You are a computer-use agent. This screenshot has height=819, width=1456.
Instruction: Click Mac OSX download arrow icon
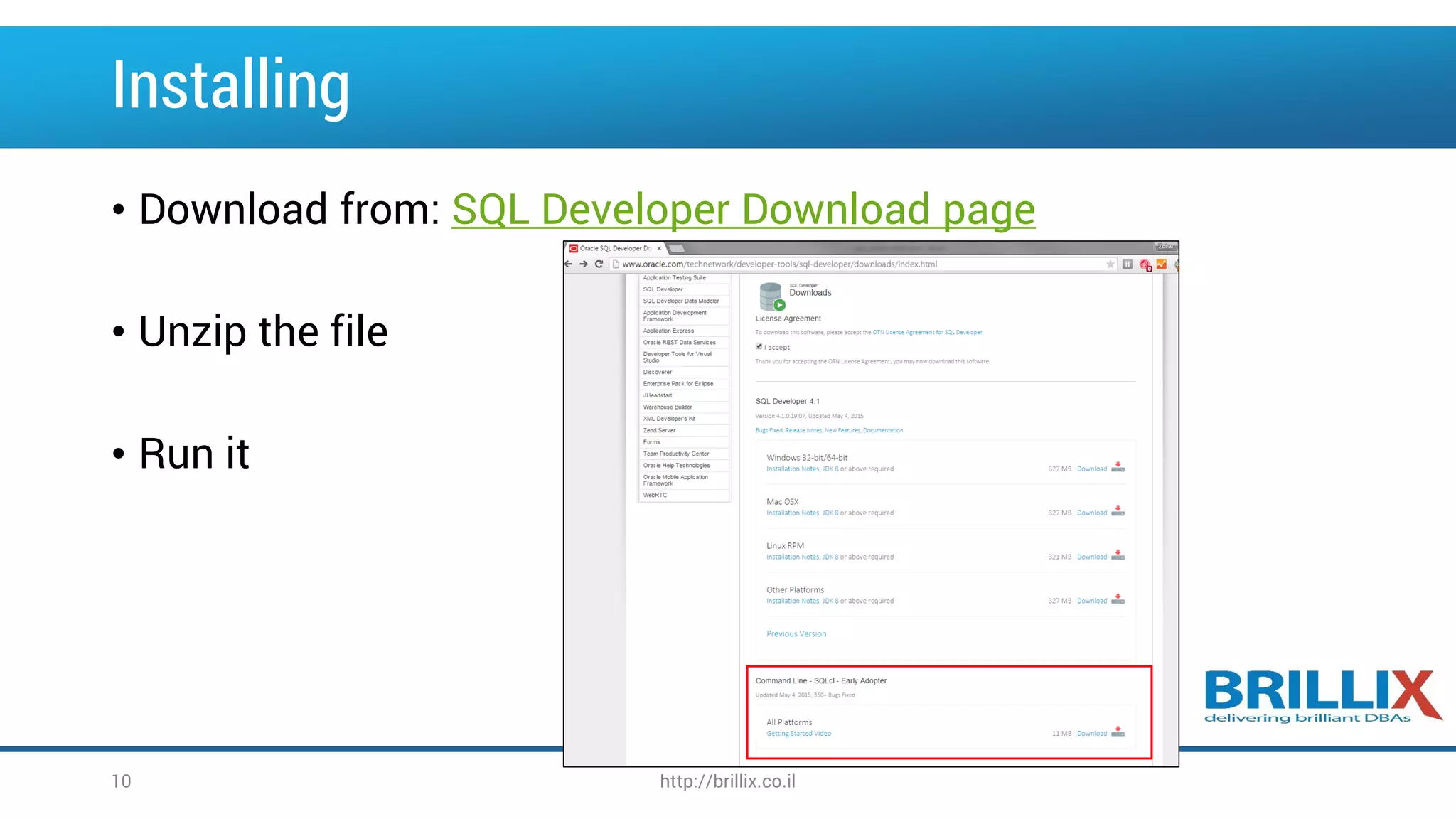pos(1118,511)
